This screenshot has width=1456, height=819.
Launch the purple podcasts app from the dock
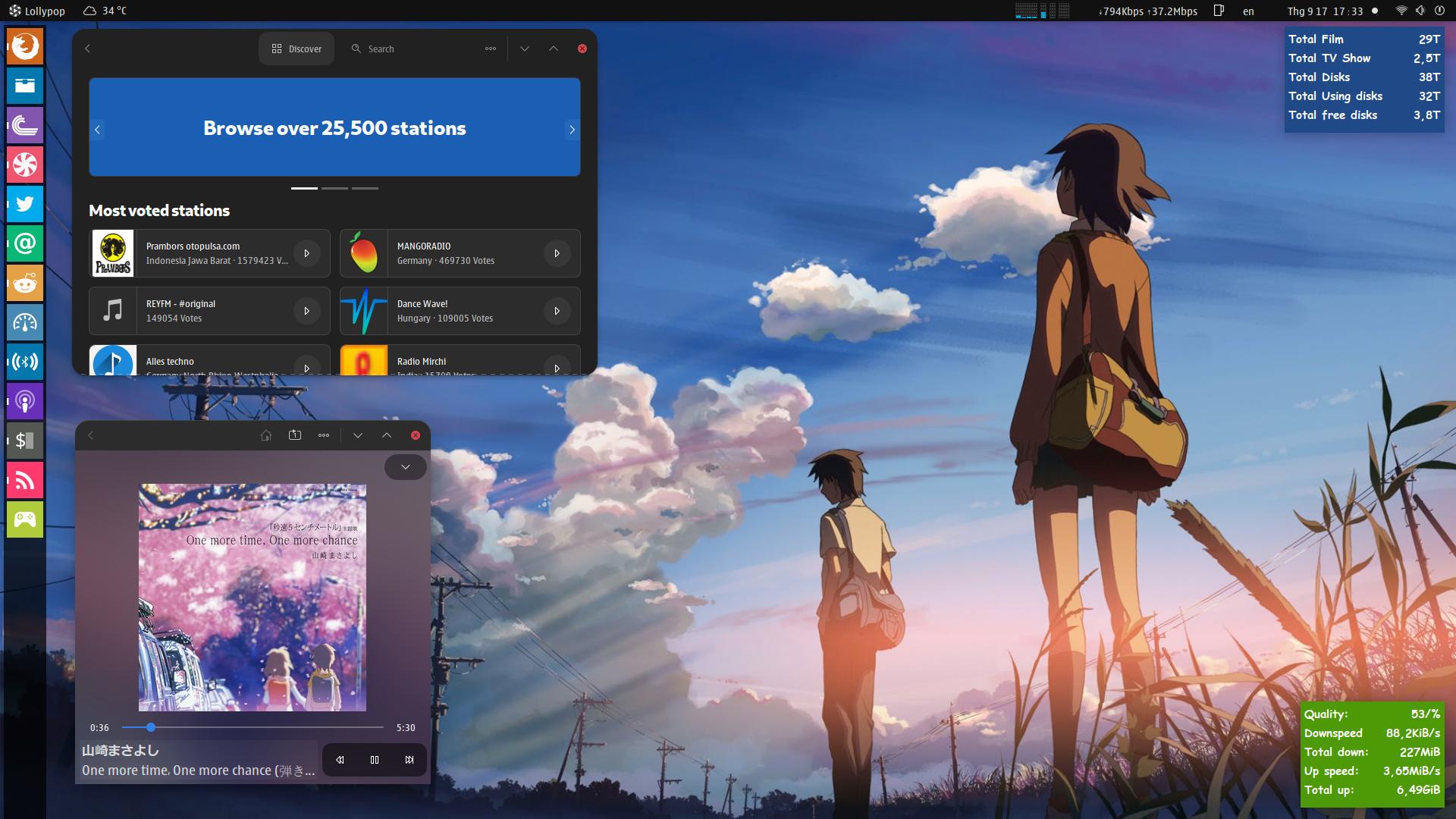point(25,401)
